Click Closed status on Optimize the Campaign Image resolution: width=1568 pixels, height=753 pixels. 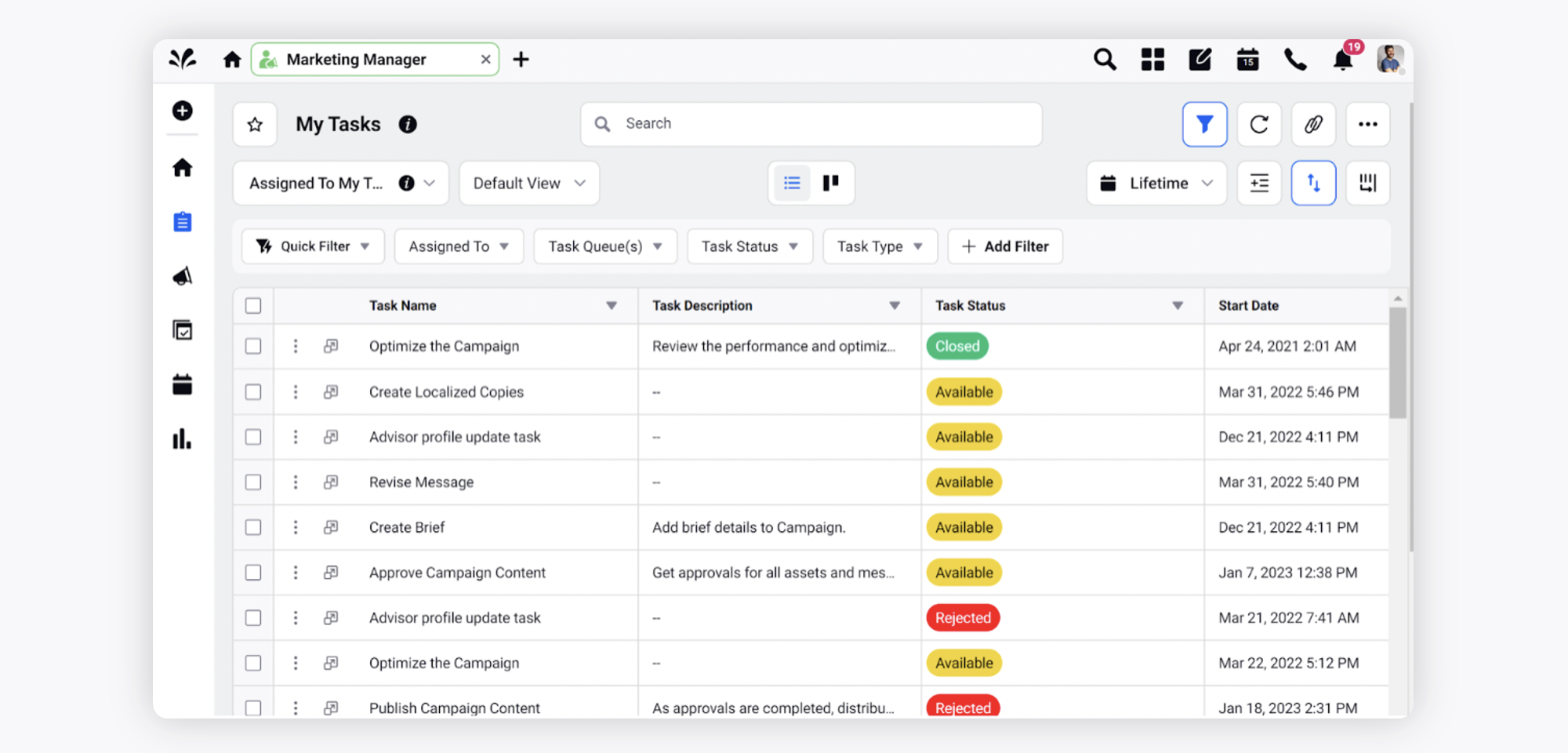click(x=957, y=346)
